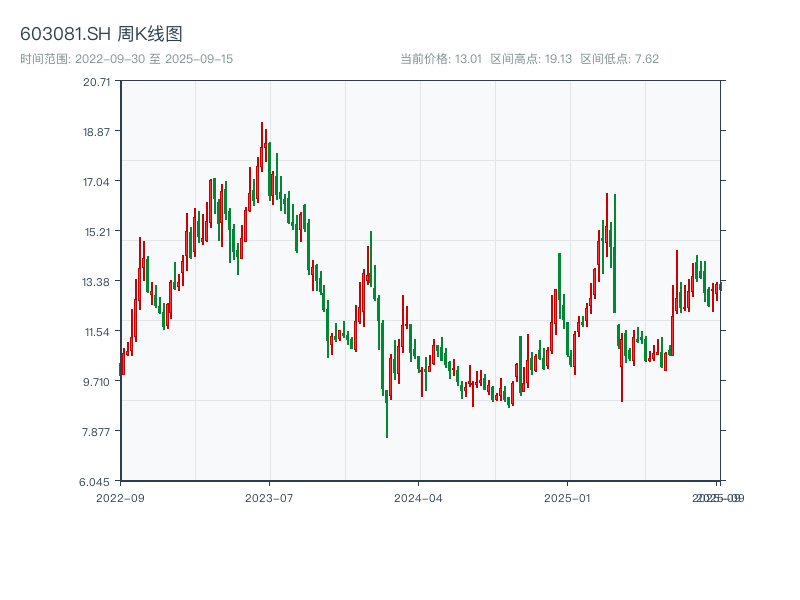Click the 17.04 y-axis label
Image resolution: width=800 pixels, height=600 pixels.
click(x=96, y=182)
